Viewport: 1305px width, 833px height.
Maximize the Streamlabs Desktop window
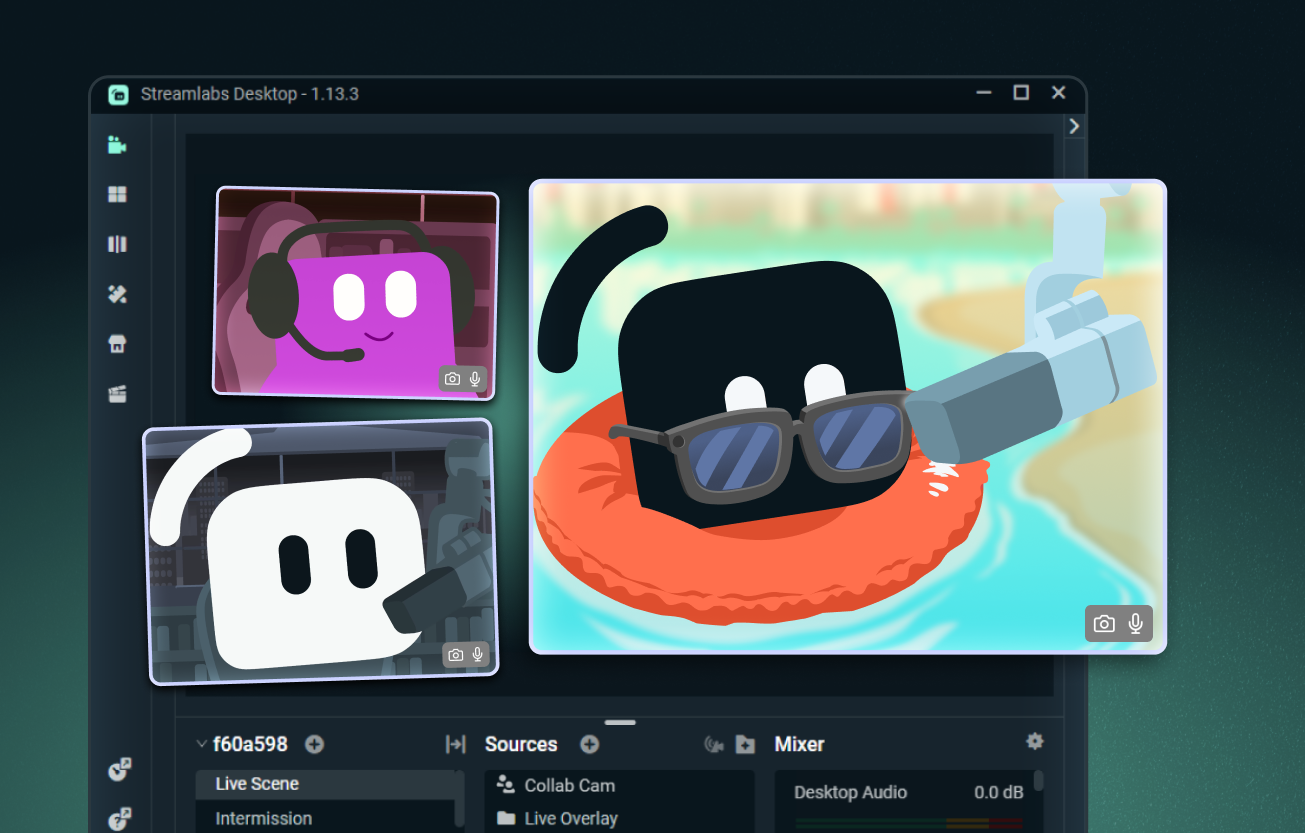1021,92
